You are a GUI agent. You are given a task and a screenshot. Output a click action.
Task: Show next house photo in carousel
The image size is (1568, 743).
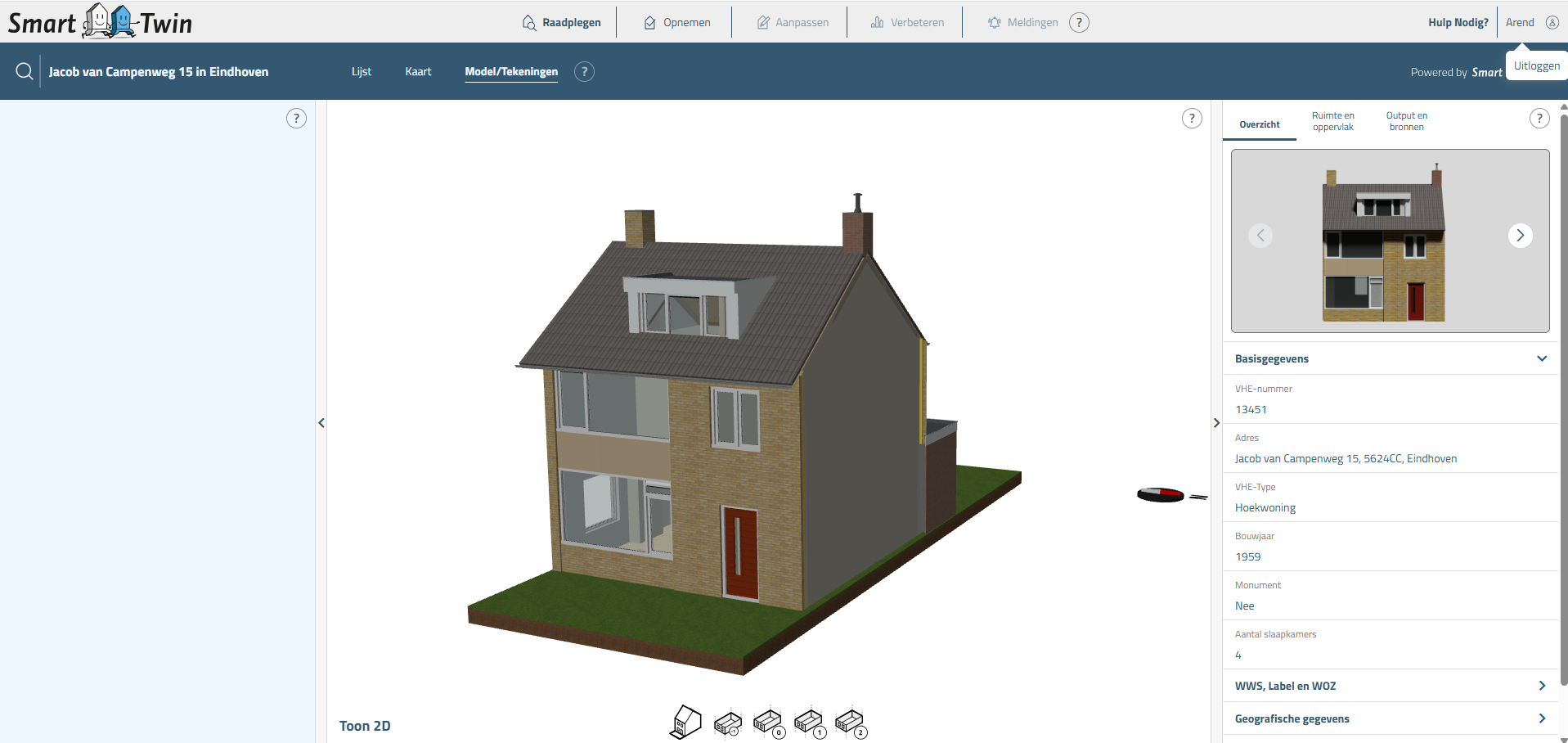point(1520,236)
